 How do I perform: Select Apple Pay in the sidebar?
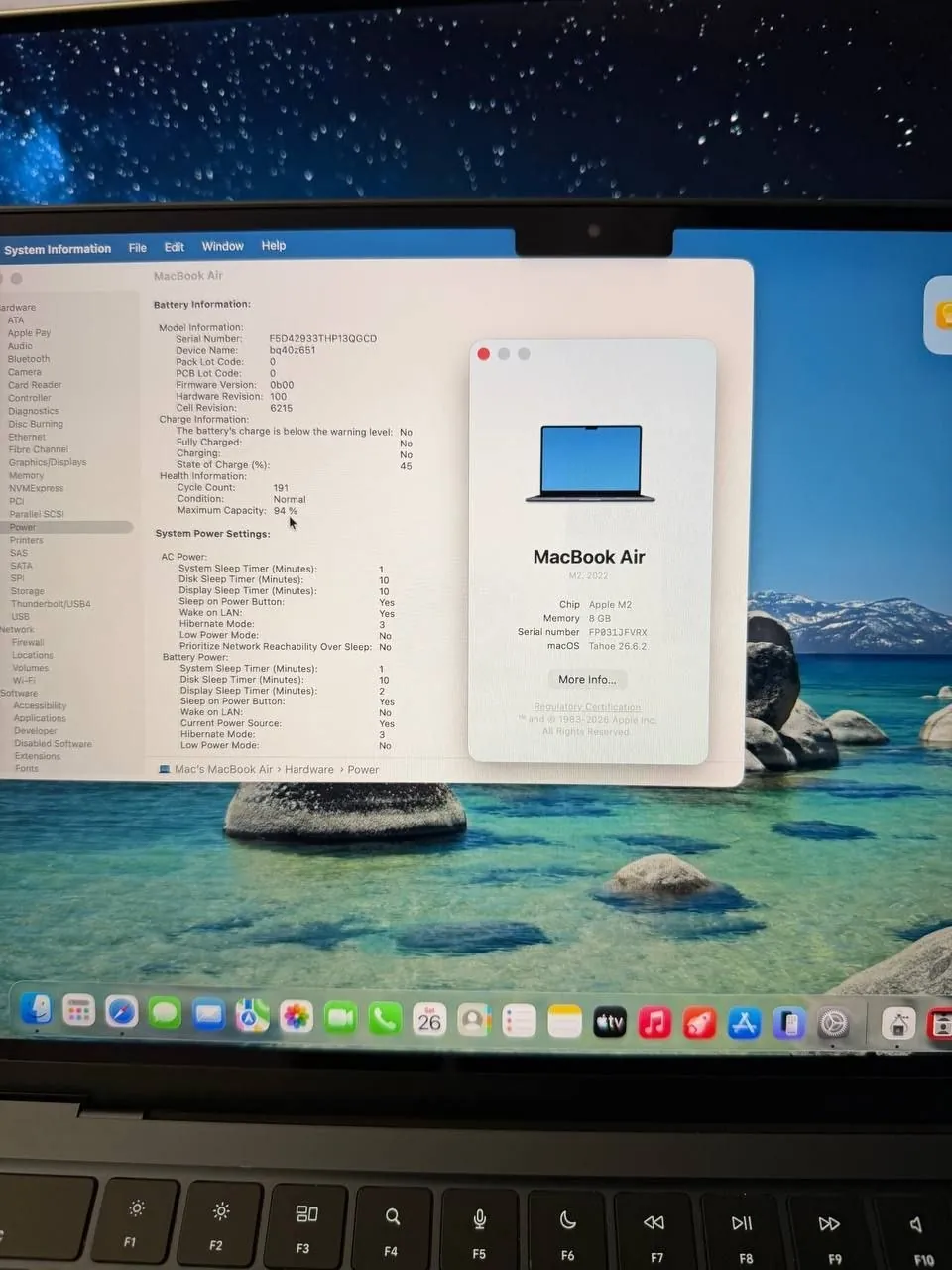pos(29,333)
